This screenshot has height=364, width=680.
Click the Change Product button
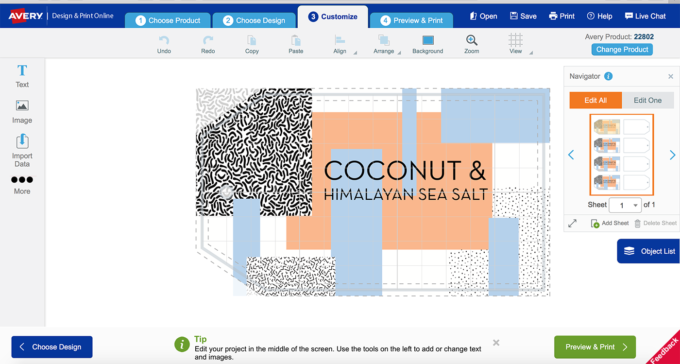[x=622, y=49]
